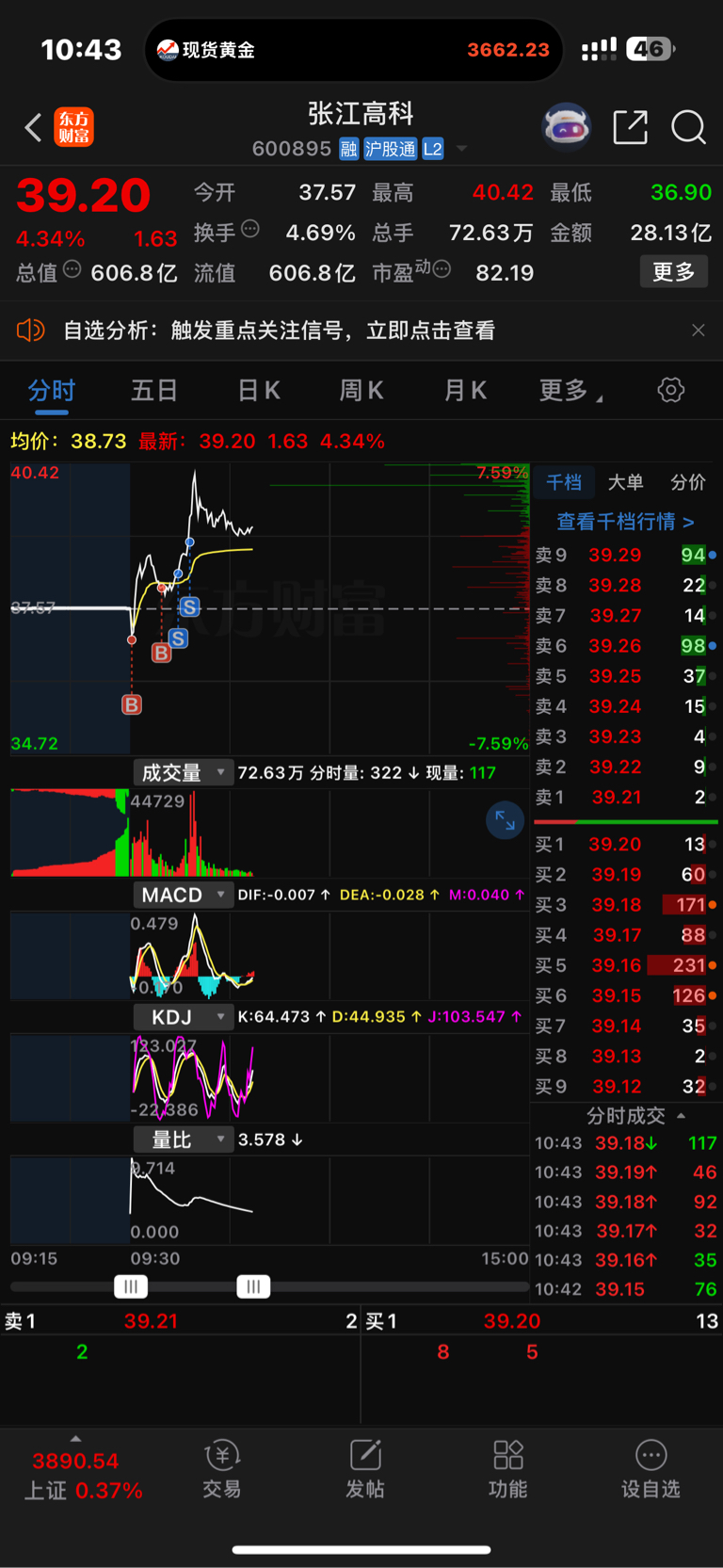Viewport: 723px width, 1568px height.
Task: Select 买9 row at 39.12
Action: [625, 1087]
